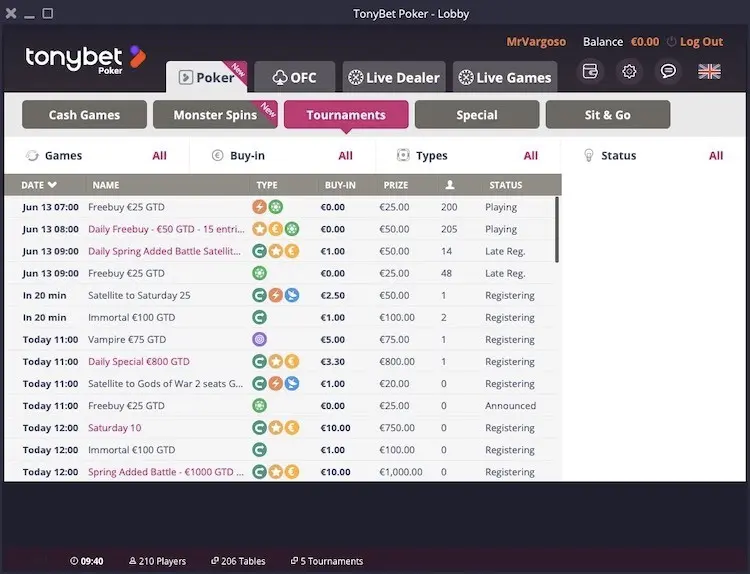Click star icon in Daily Special €800 GTD row
This screenshot has width=750, height=574.
coord(276,362)
